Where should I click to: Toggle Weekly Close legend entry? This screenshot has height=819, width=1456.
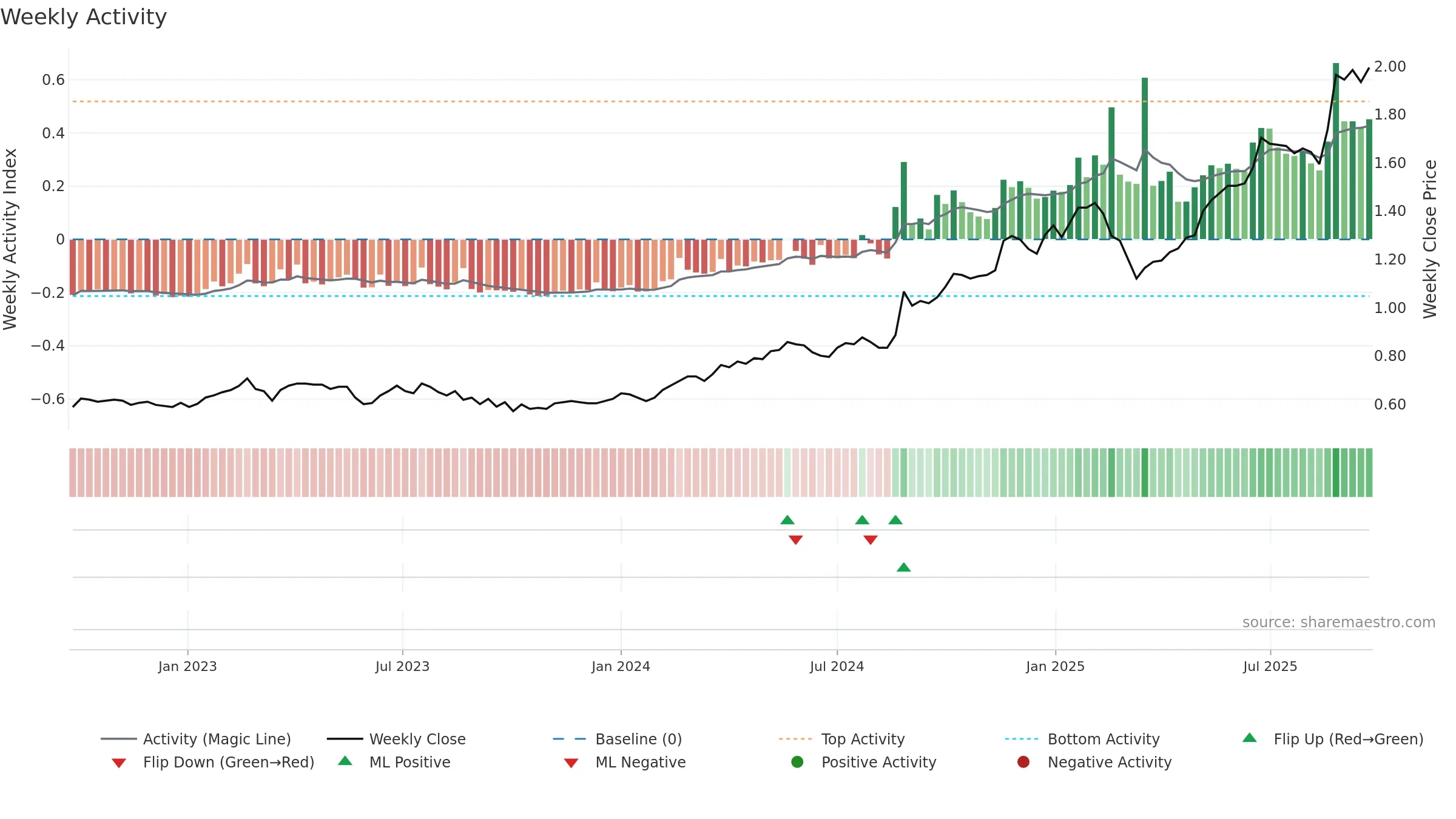396,739
